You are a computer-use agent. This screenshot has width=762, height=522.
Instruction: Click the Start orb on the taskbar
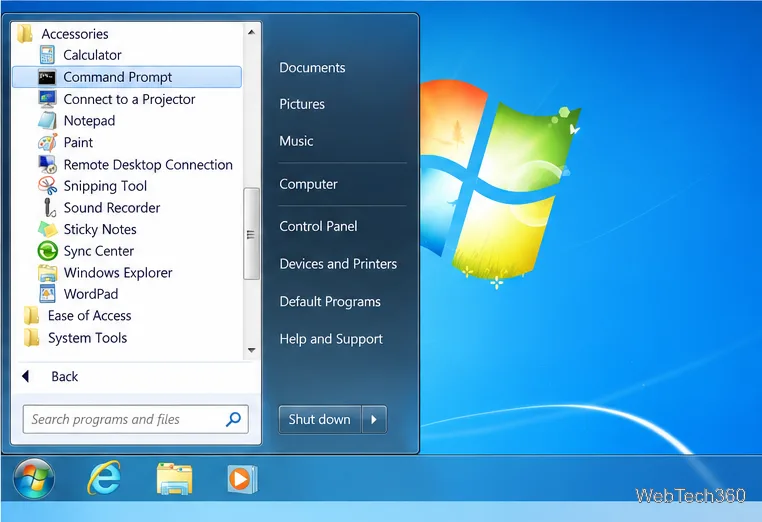34,479
